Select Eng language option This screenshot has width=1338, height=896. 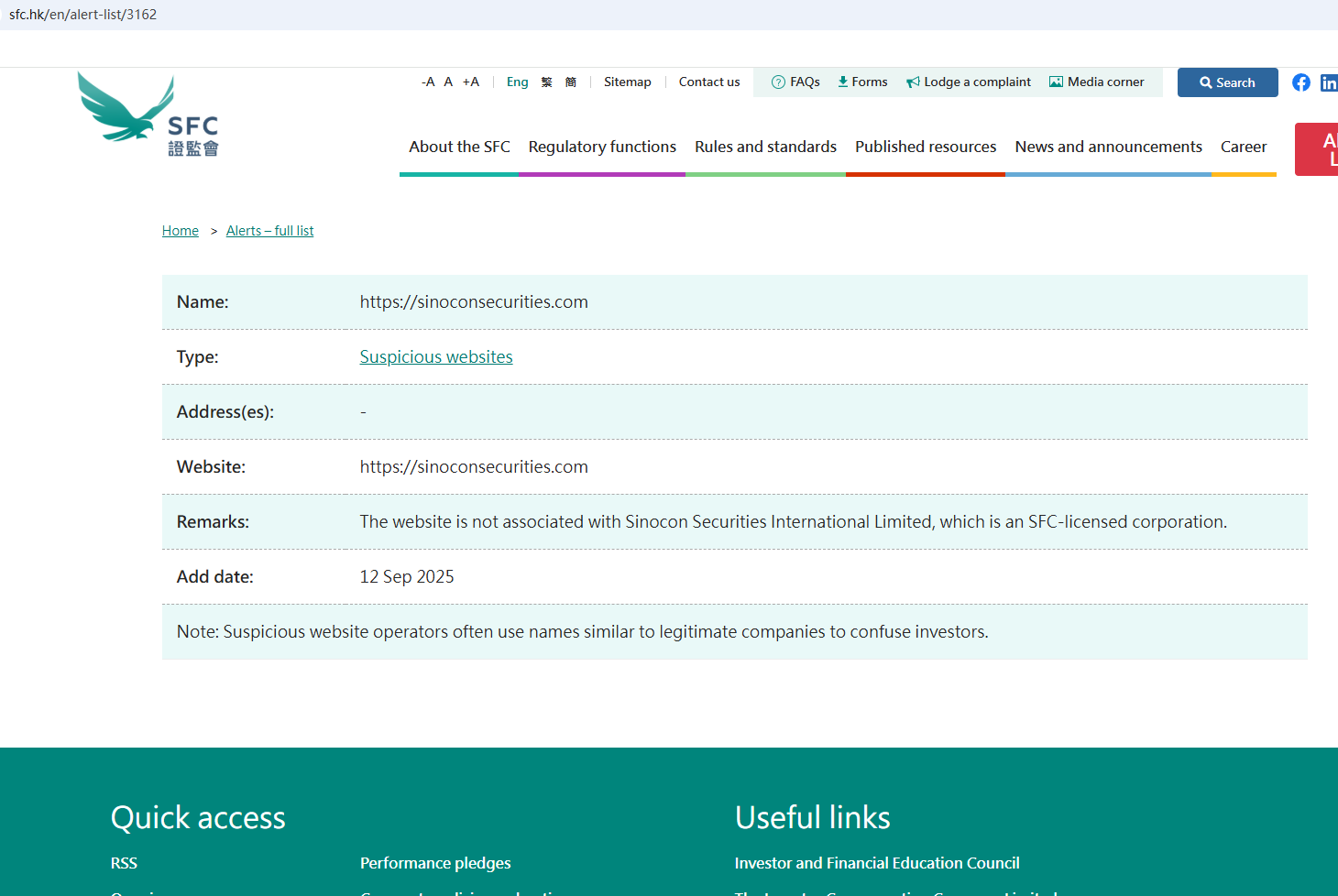click(517, 82)
